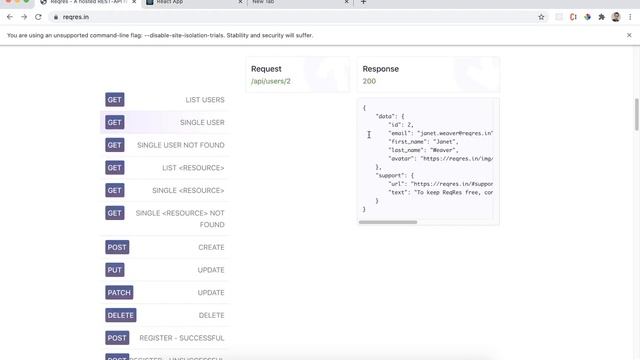Go forward with the browser forward arrow

[x=24, y=17]
